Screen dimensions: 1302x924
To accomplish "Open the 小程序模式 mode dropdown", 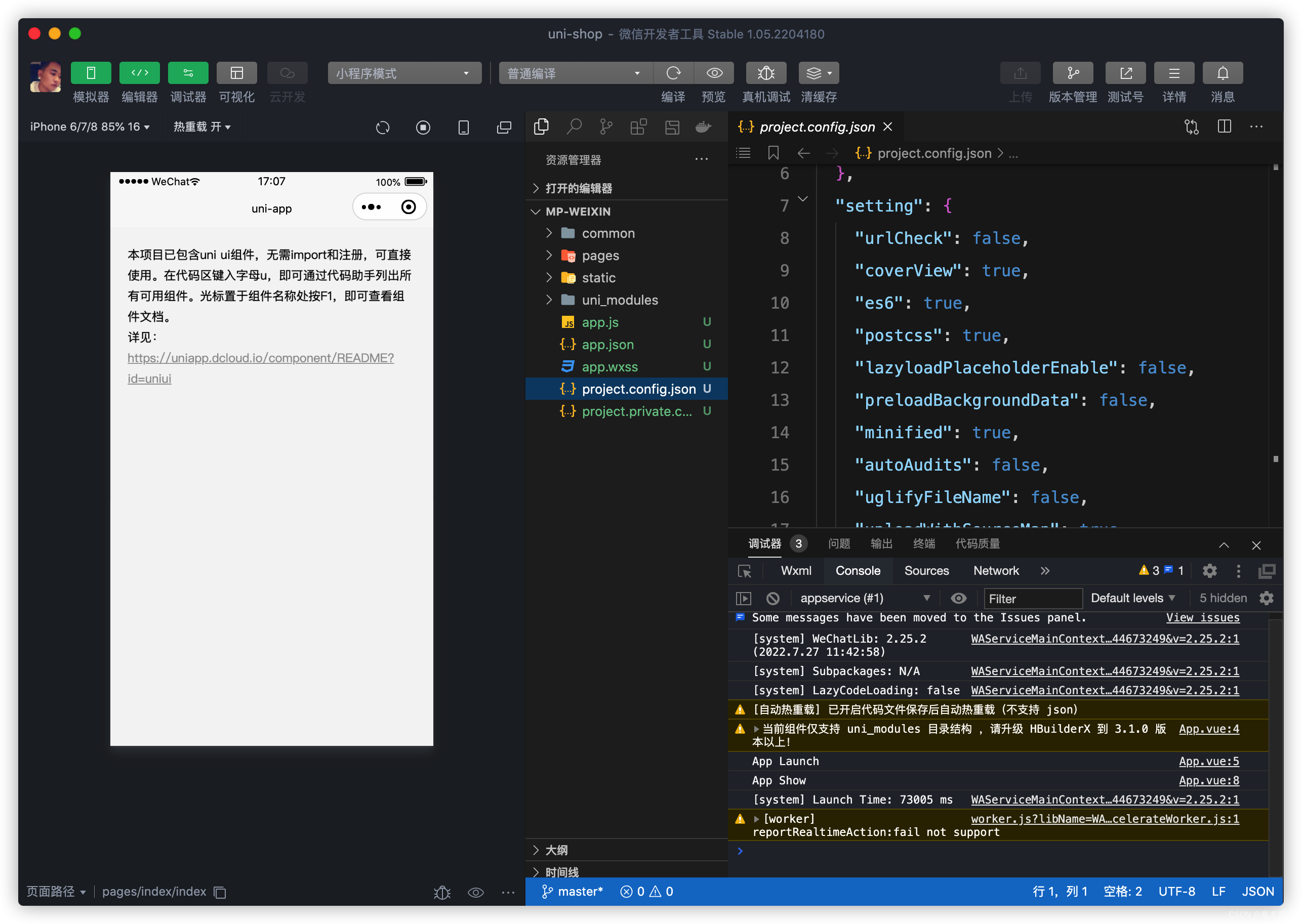I will pos(404,73).
